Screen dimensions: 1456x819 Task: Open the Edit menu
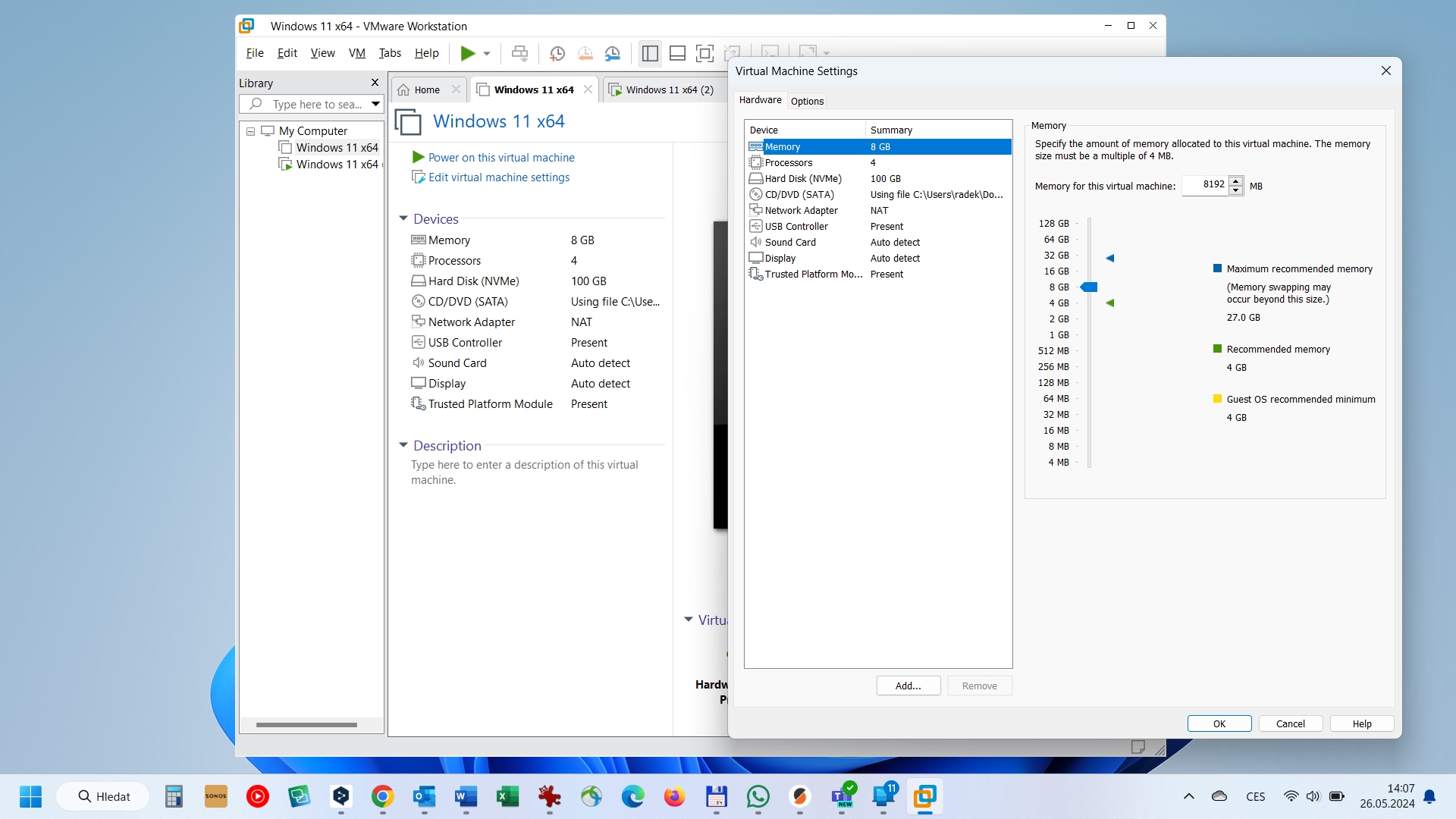287,53
